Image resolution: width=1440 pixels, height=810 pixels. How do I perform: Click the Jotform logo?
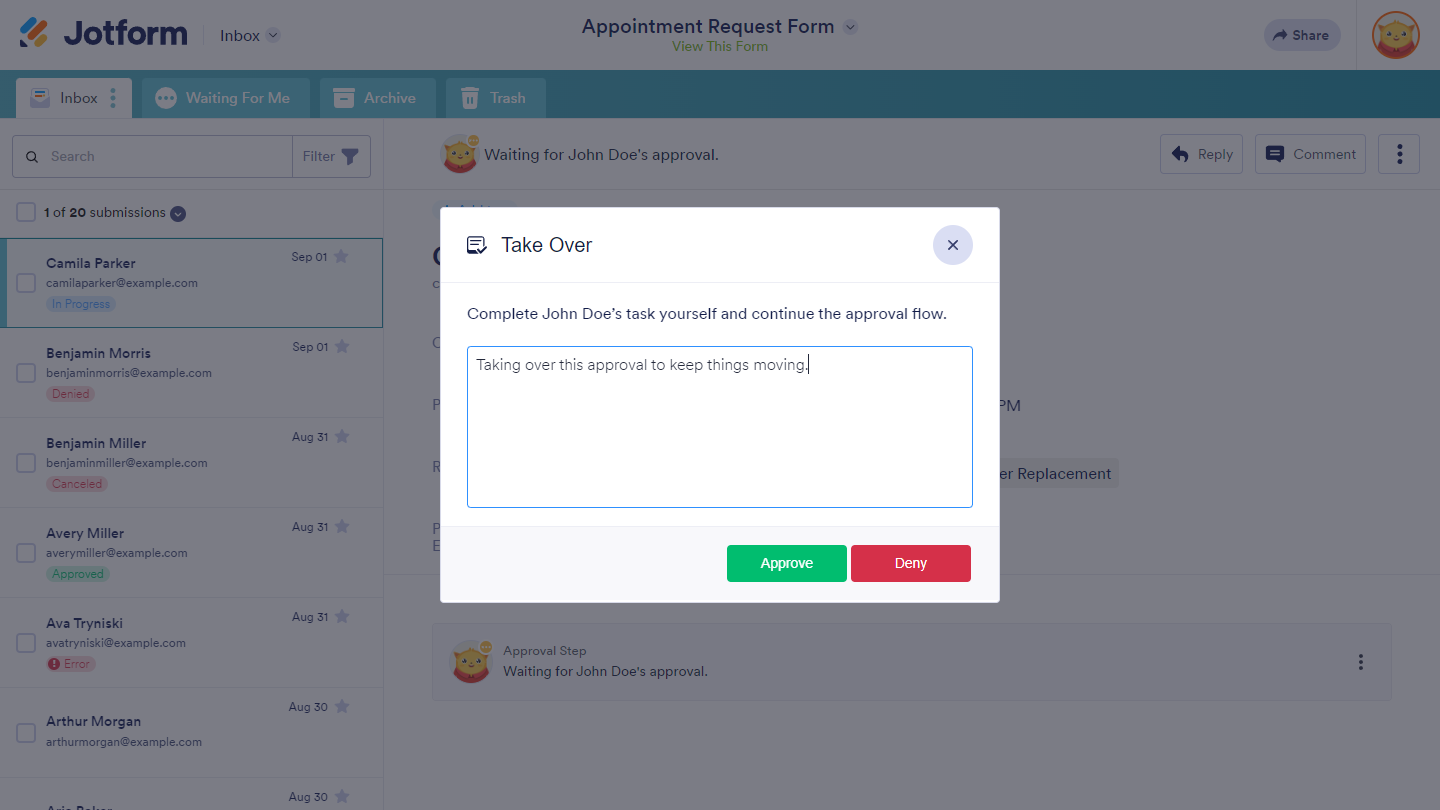tap(104, 34)
